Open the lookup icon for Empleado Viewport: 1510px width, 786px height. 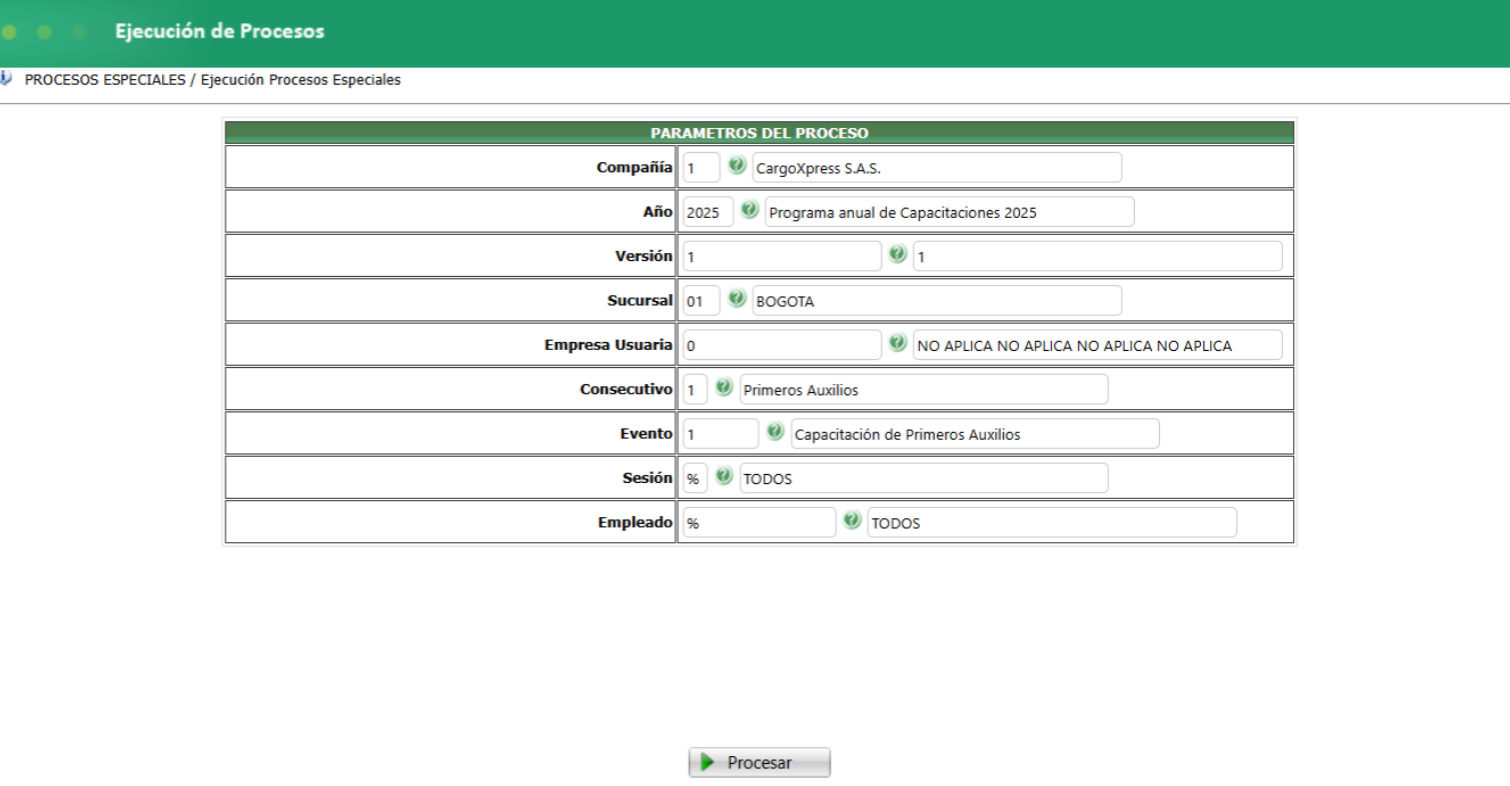(852, 521)
